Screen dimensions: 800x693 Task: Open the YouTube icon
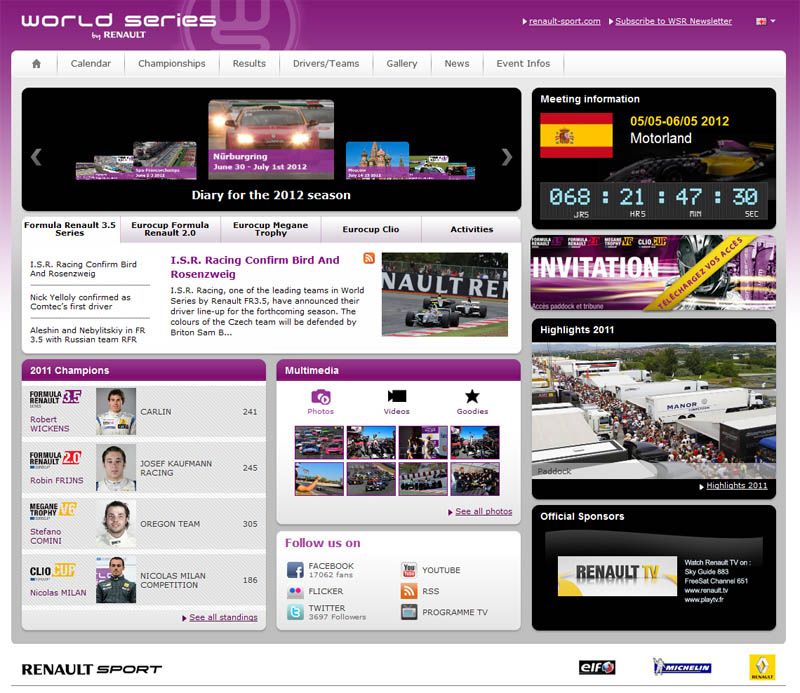(x=409, y=570)
